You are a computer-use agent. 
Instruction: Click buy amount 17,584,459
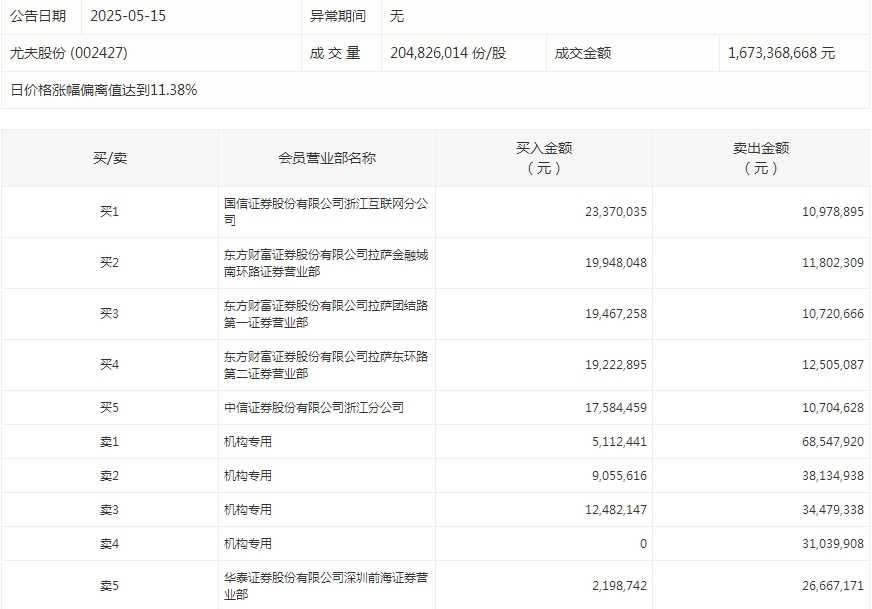pyautogui.click(x=616, y=408)
